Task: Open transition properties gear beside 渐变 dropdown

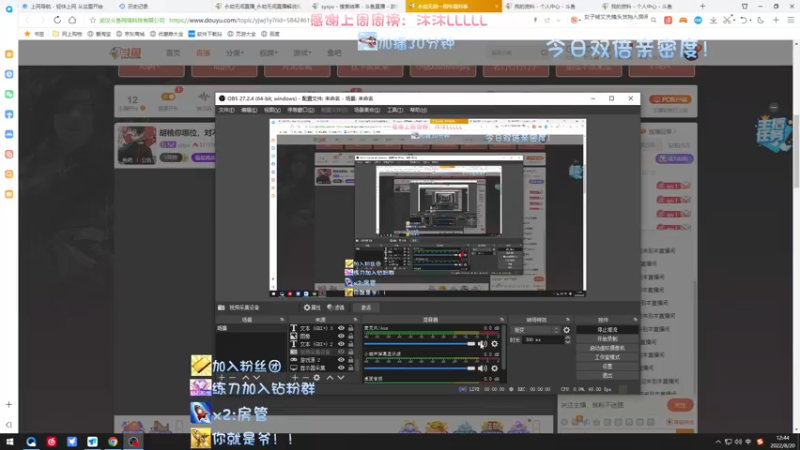Action: coord(566,330)
